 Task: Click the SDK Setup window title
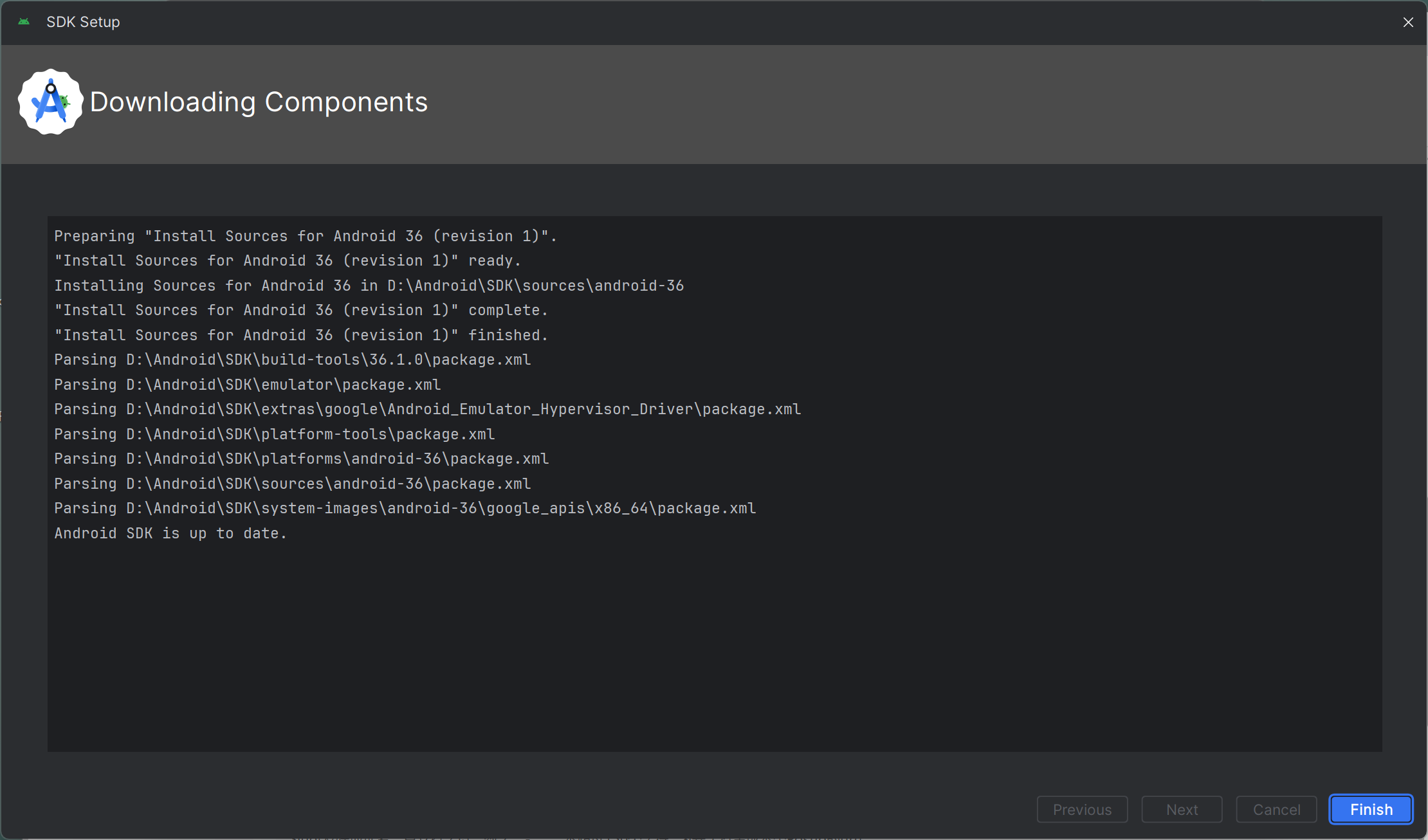coord(83,22)
